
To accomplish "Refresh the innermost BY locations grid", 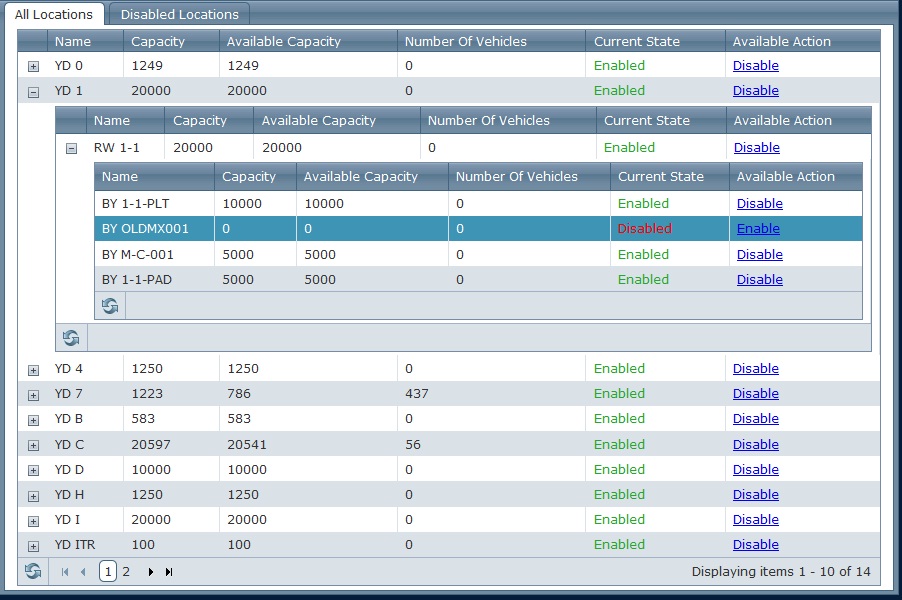I will coord(110,305).
